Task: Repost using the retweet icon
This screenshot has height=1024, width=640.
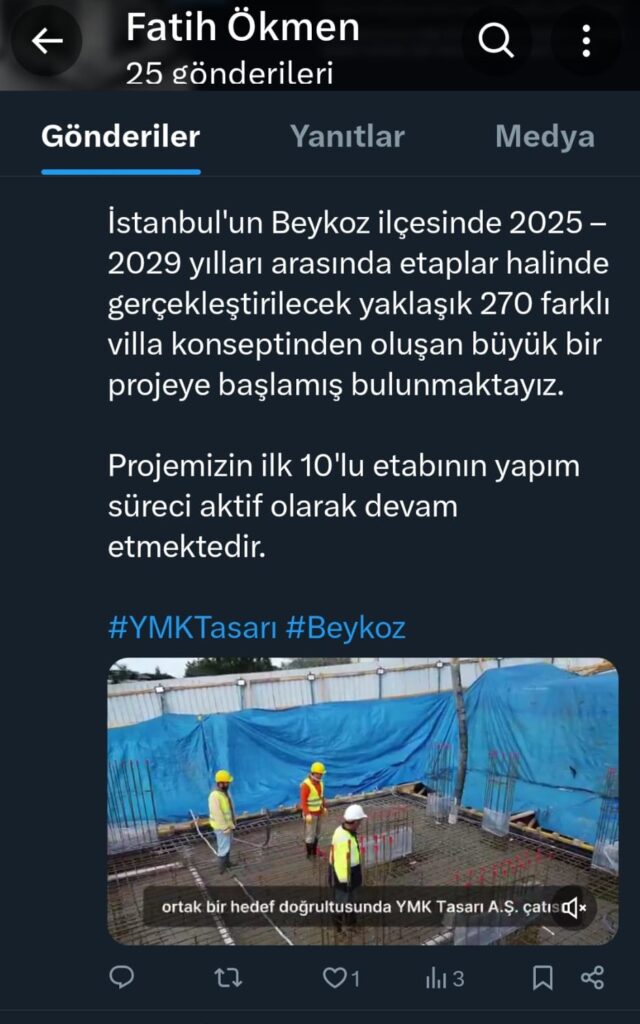Action: tap(228, 978)
